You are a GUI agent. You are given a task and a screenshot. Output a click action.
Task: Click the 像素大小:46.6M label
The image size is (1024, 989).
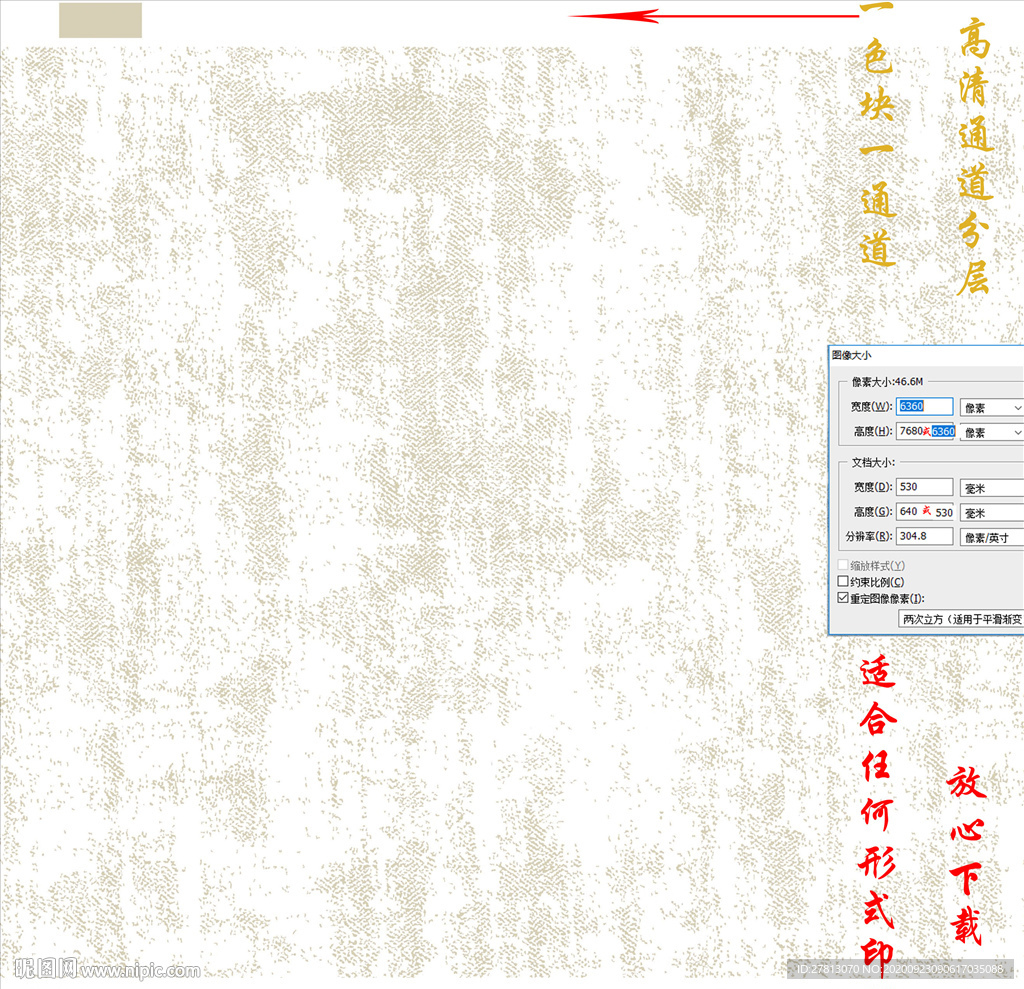click(887, 381)
